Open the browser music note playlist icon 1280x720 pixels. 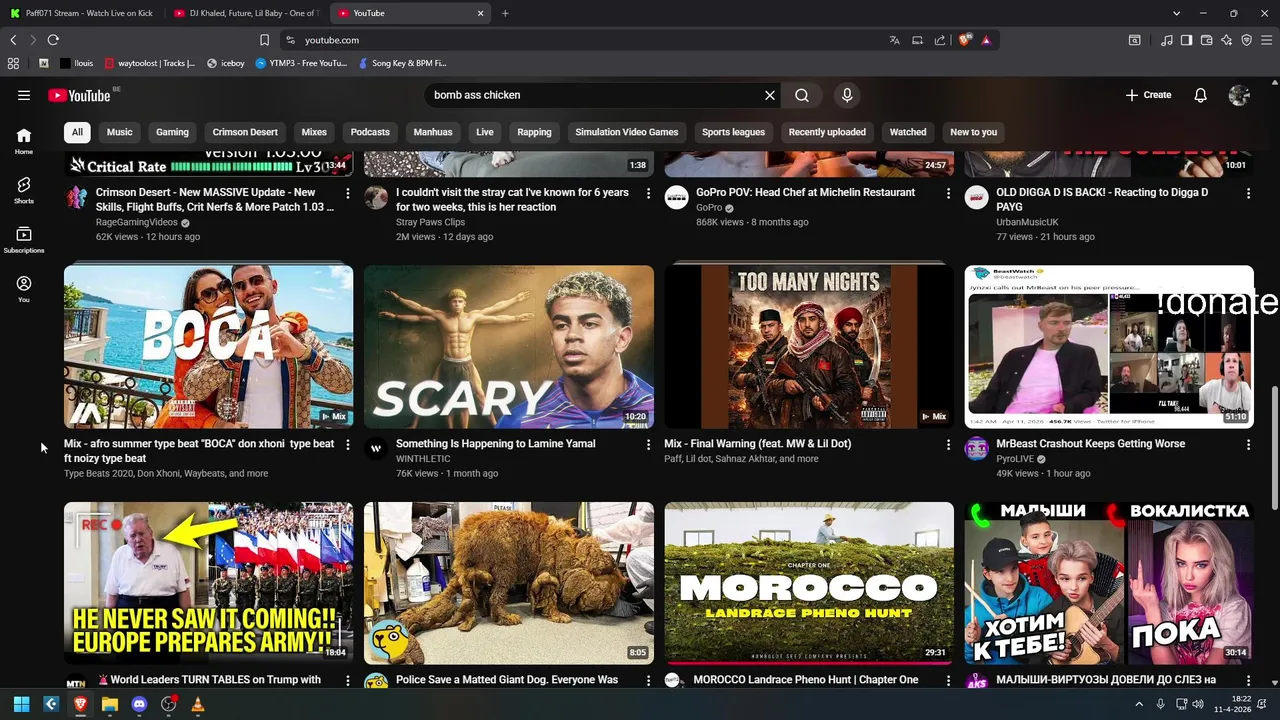pos(1167,40)
